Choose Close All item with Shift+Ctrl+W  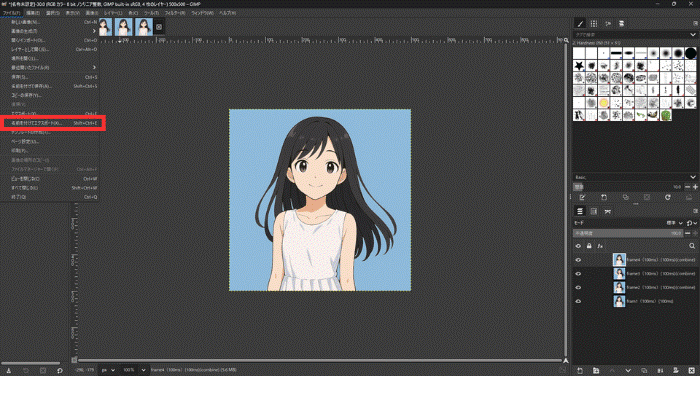click(50, 188)
